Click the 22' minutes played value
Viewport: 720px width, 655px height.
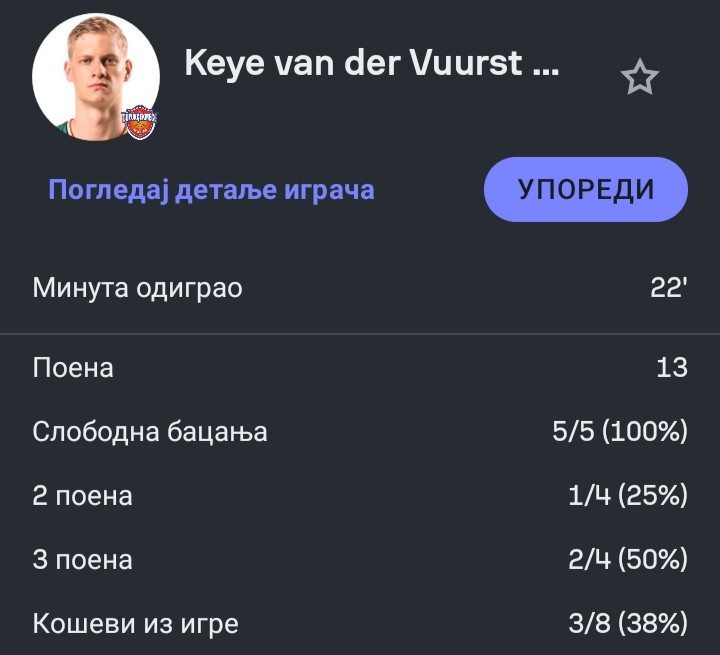pyautogui.click(x=668, y=289)
